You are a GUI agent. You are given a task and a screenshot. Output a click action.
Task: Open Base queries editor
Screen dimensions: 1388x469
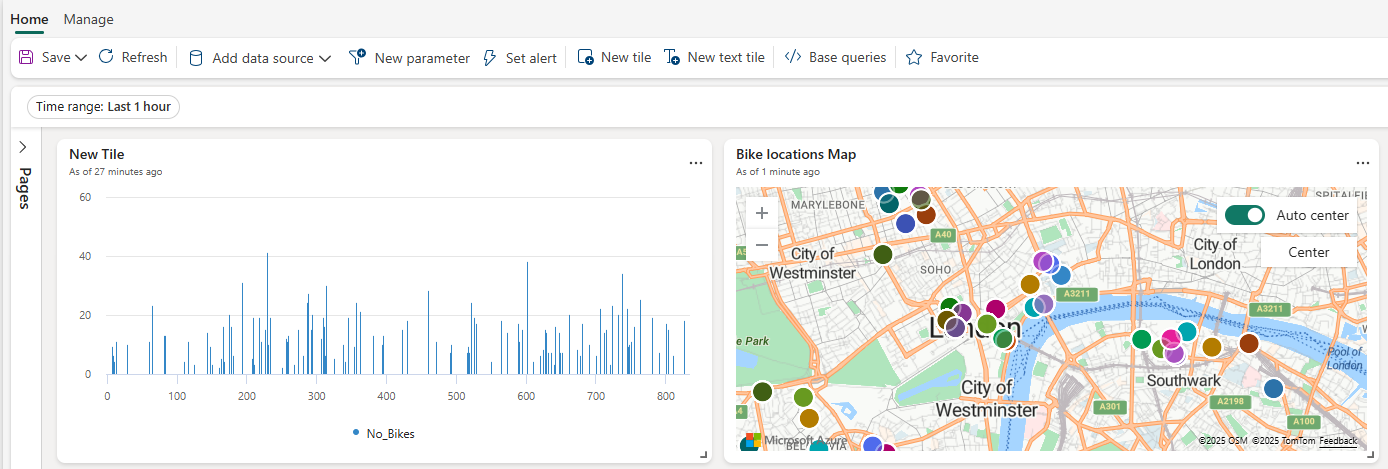coord(835,58)
